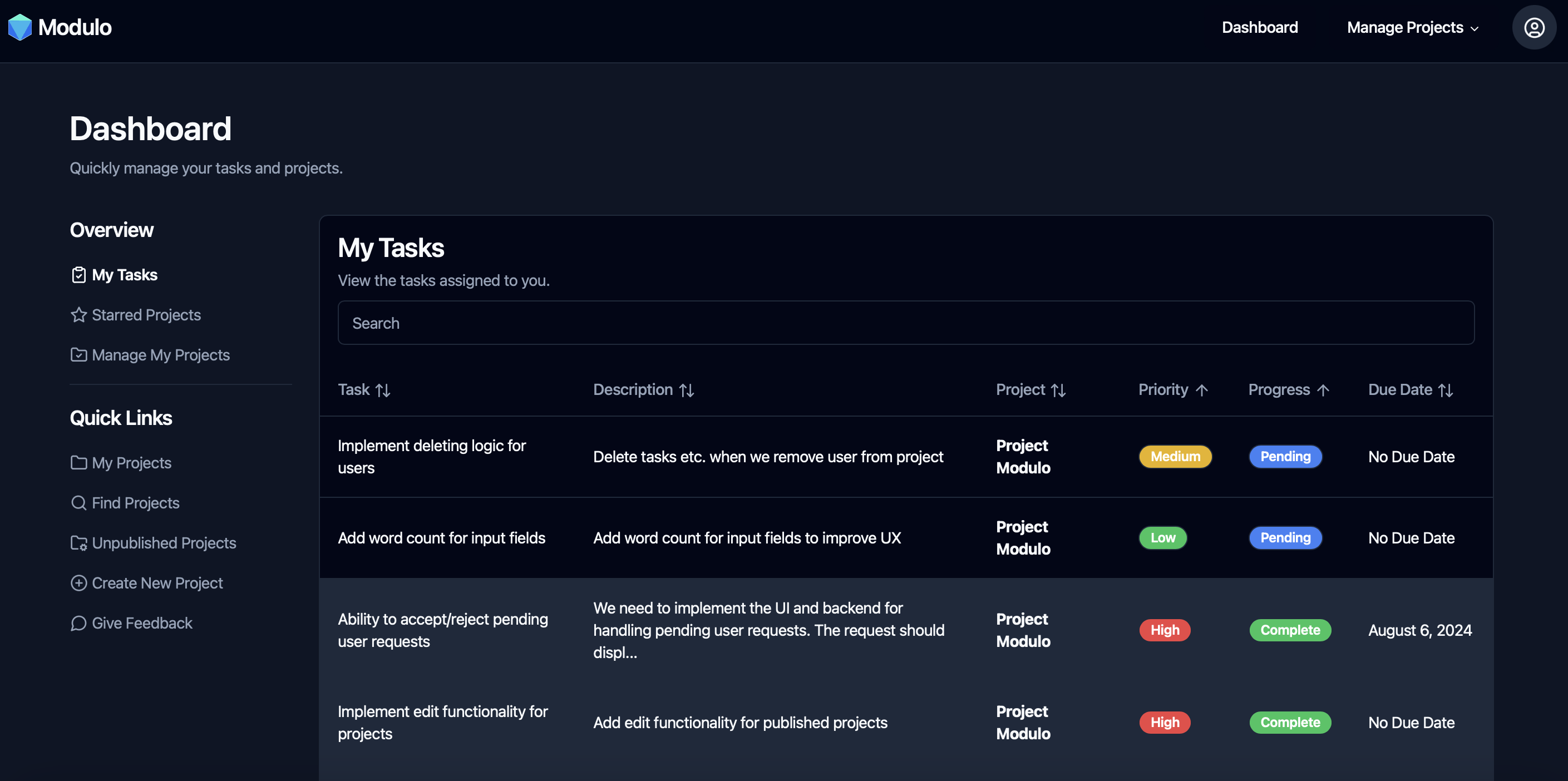This screenshot has height=781, width=1568.
Task: Click the sort arrows next to Task
Action: tap(383, 390)
